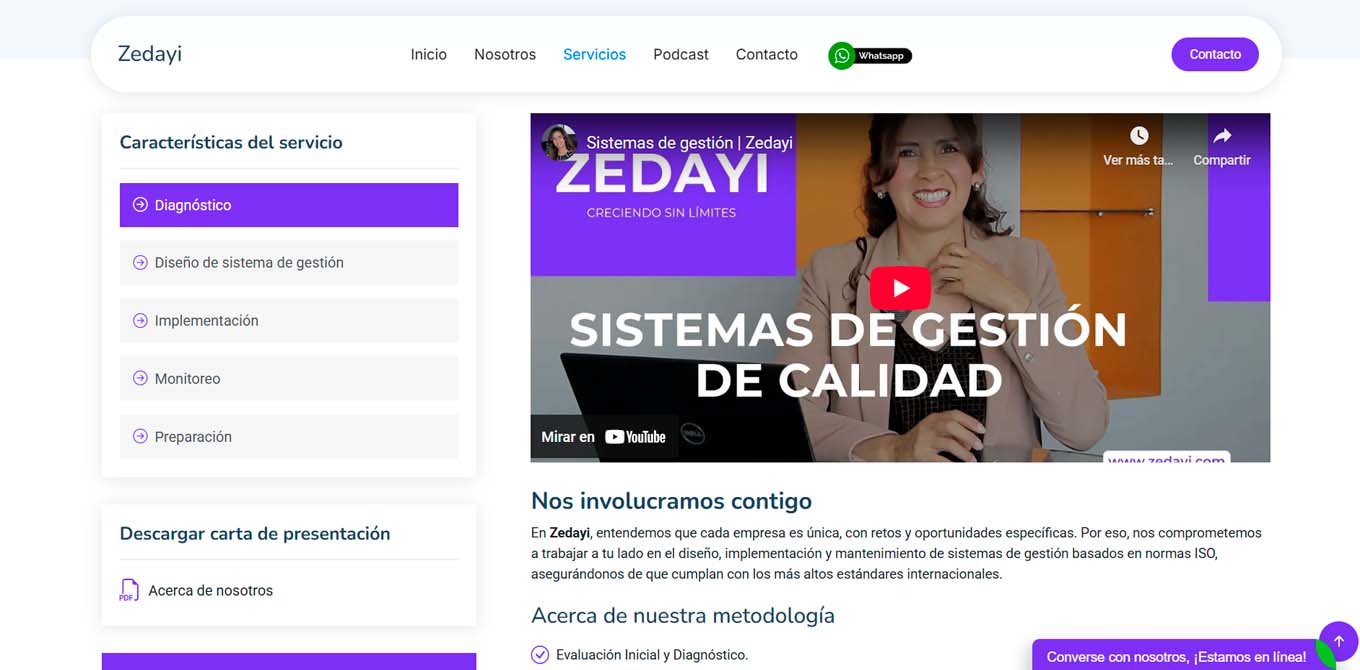Switch to the Inicio menu item
Image resolution: width=1360 pixels, height=670 pixels.
coord(429,54)
